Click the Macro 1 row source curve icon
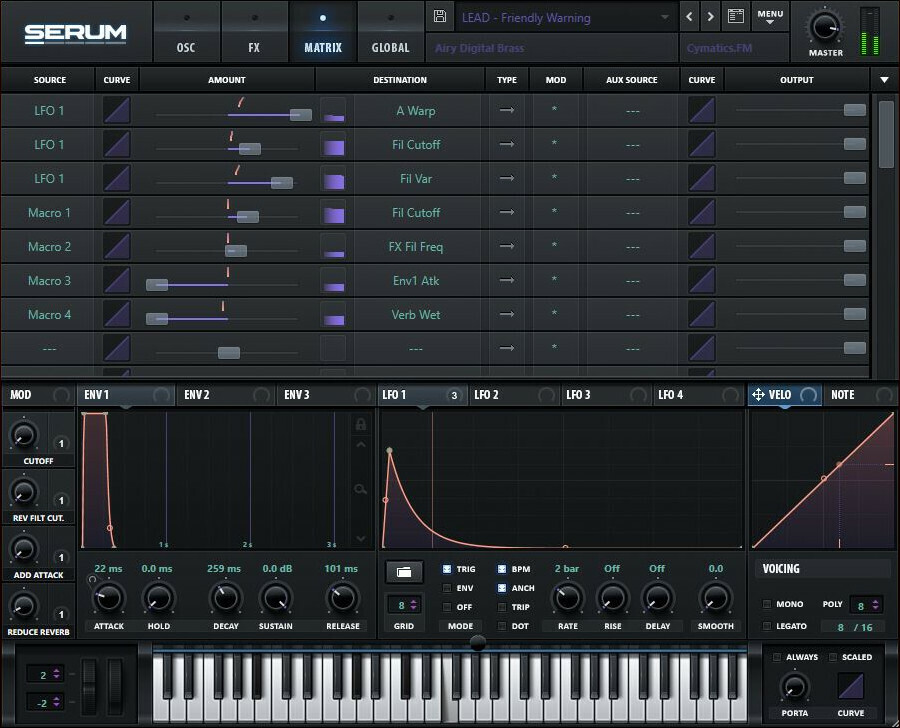The image size is (900, 728). click(x=117, y=212)
